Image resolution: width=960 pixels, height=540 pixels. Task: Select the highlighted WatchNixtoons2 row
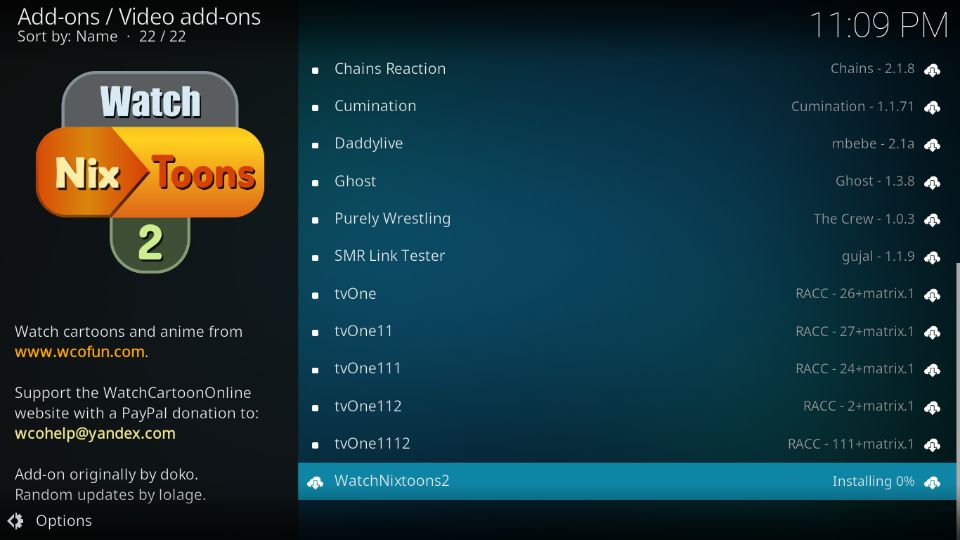(x=627, y=481)
